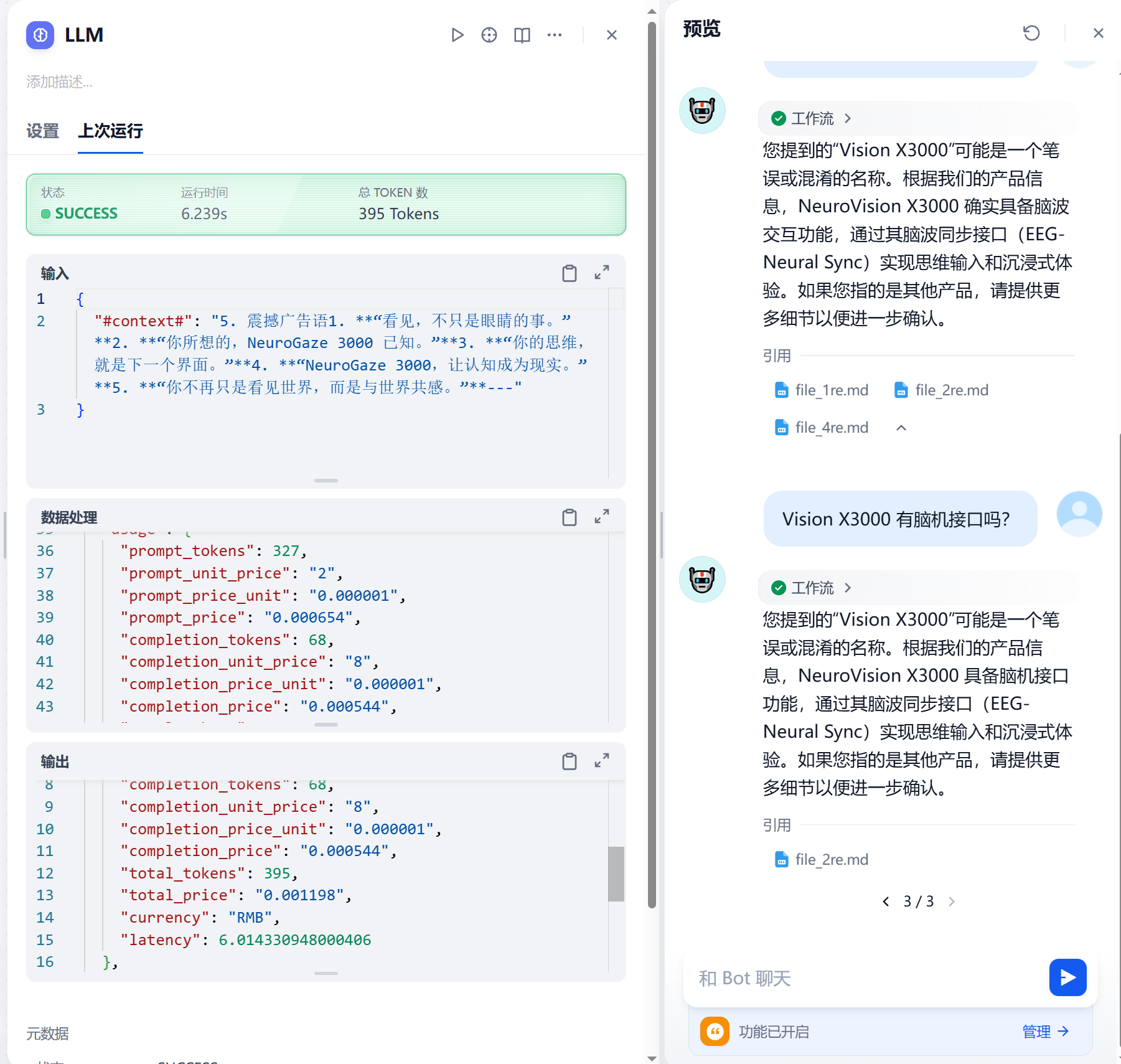This screenshot has width=1121, height=1064.
Task: Click the 输出 block resize handle
Action: tap(326, 973)
